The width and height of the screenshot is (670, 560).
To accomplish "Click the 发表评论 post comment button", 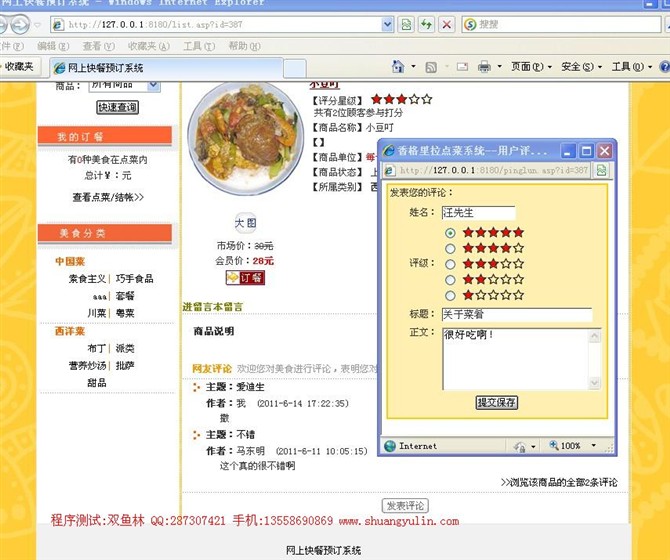I will coord(405,506).
